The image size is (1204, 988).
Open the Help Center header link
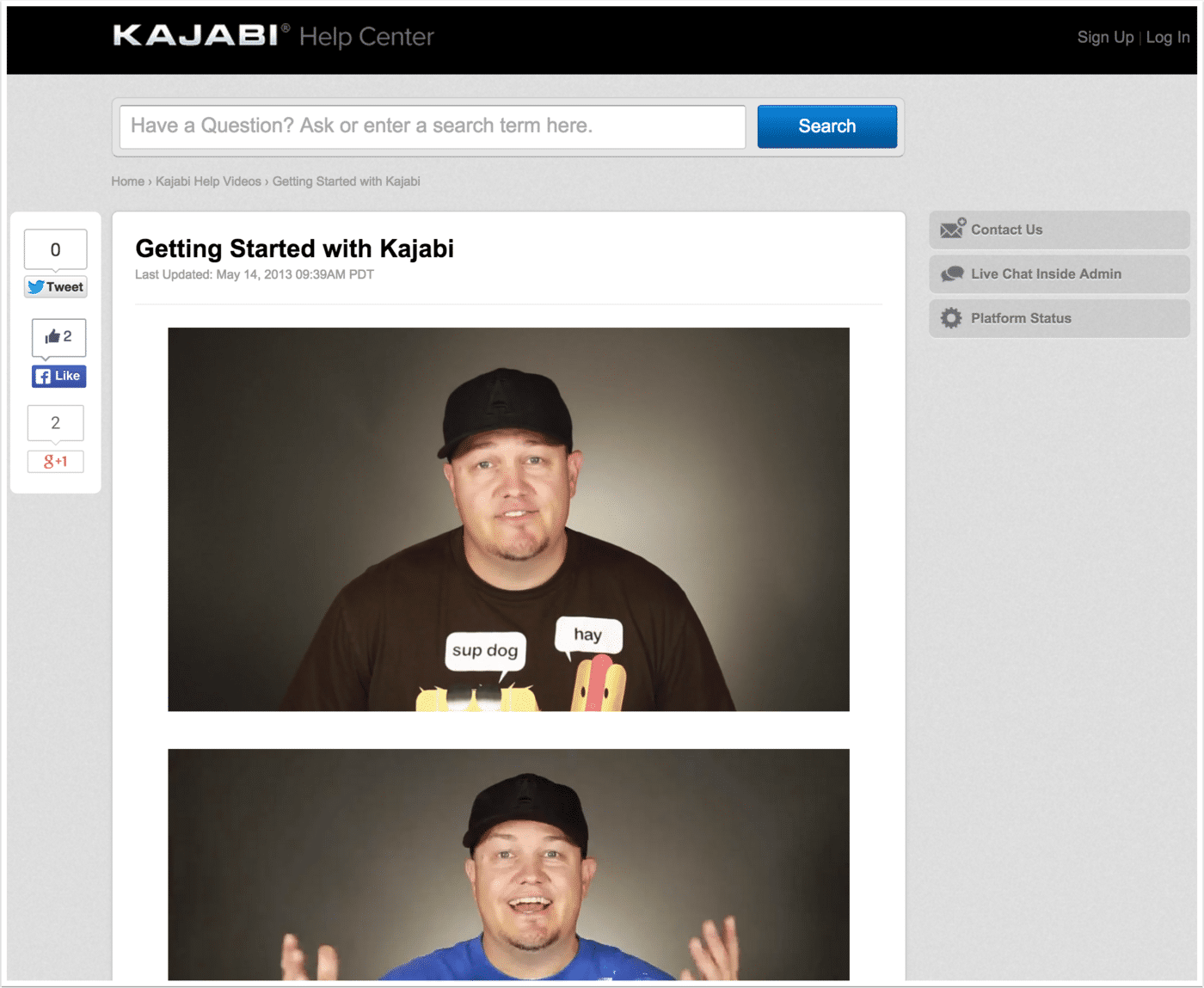coord(366,36)
